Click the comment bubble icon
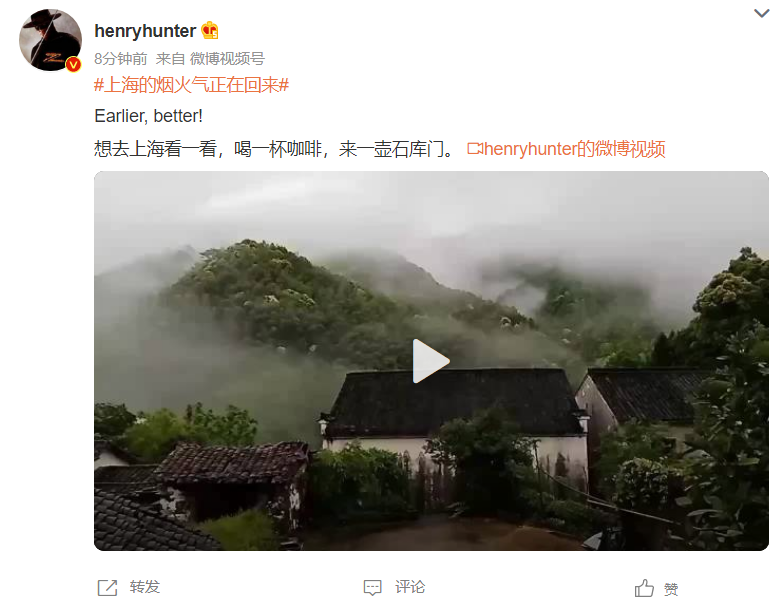The height and width of the screenshot is (606, 779). (373, 588)
